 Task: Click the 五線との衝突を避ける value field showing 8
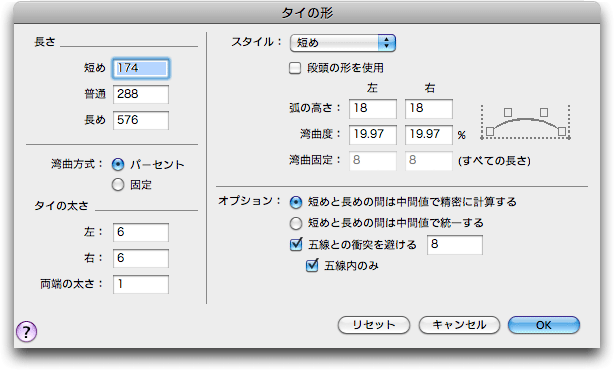pos(455,245)
